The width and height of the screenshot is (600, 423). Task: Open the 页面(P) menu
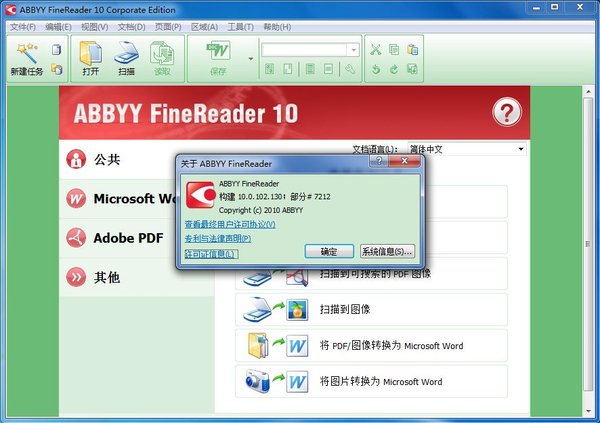pyautogui.click(x=168, y=27)
